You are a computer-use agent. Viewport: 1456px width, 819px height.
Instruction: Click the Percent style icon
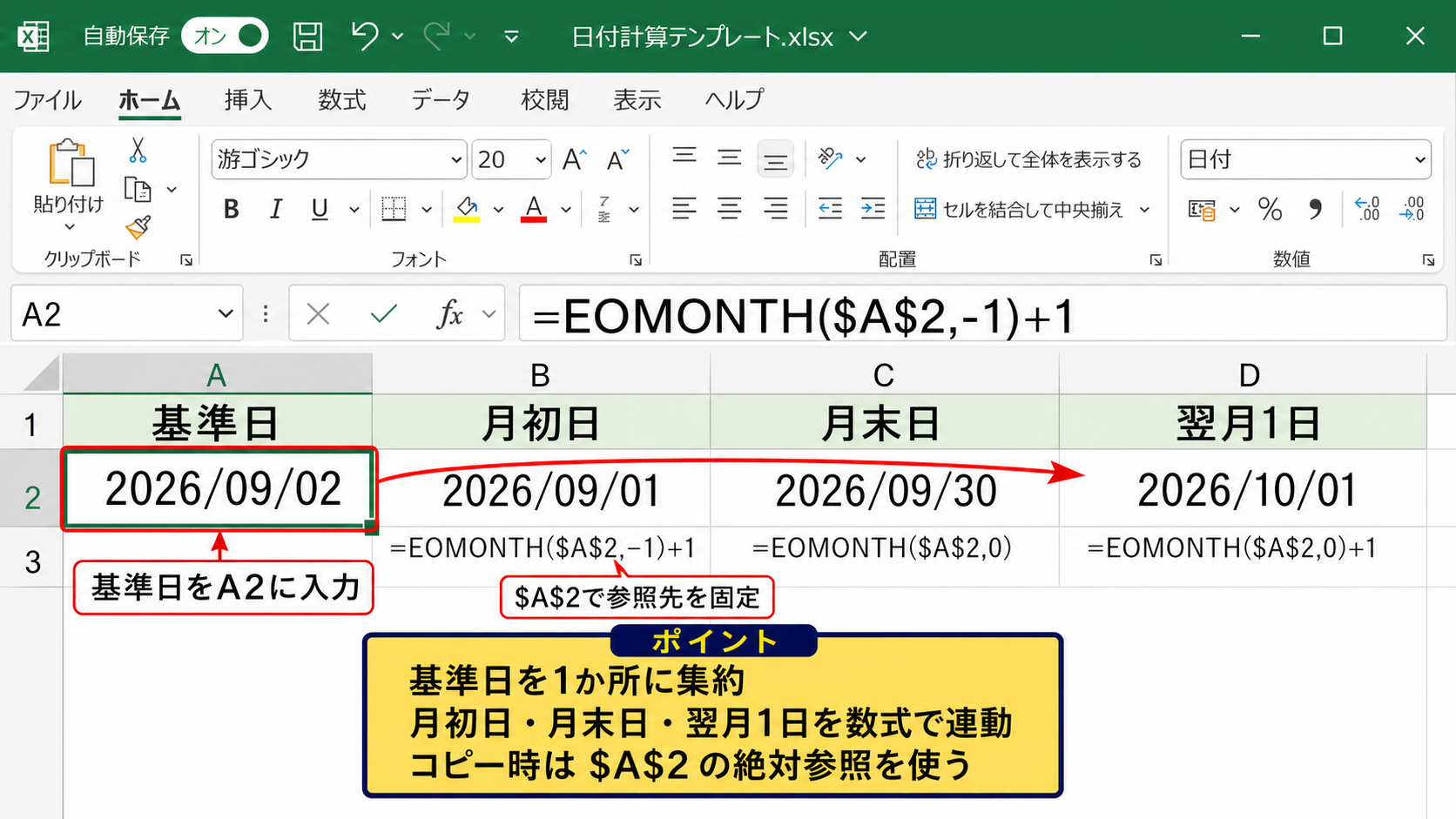point(1270,210)
